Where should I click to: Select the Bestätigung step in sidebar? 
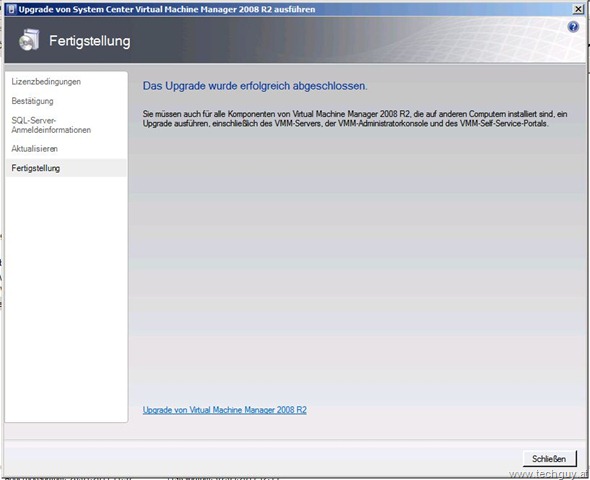tap(32, 101)
